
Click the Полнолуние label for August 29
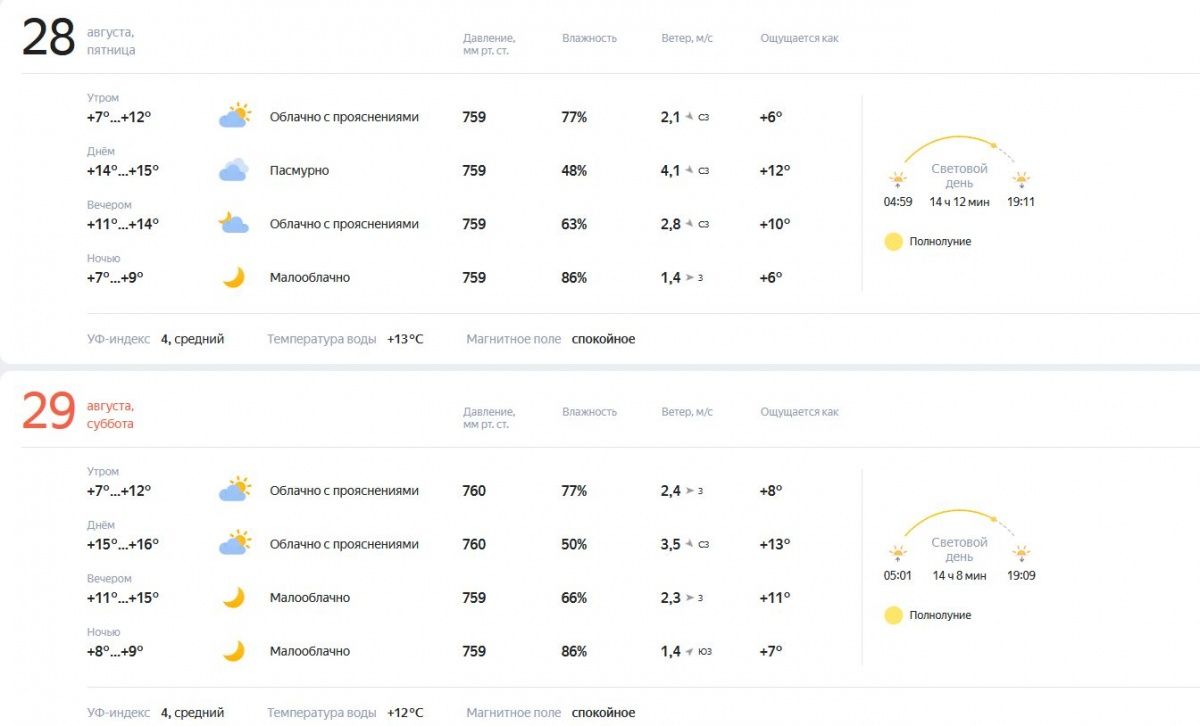point(940,616)
